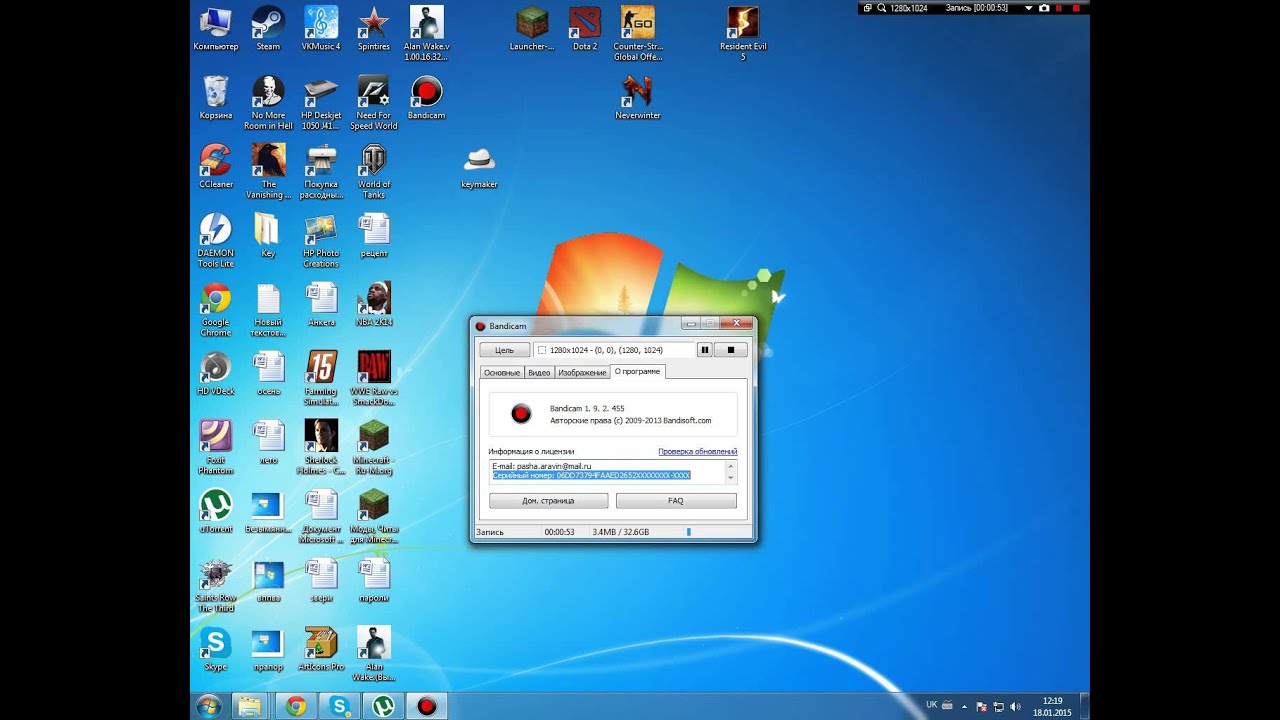1280x720 pixels.
Task: Select the Farming Simulator desktop icon
Action: tap(321, 379)
